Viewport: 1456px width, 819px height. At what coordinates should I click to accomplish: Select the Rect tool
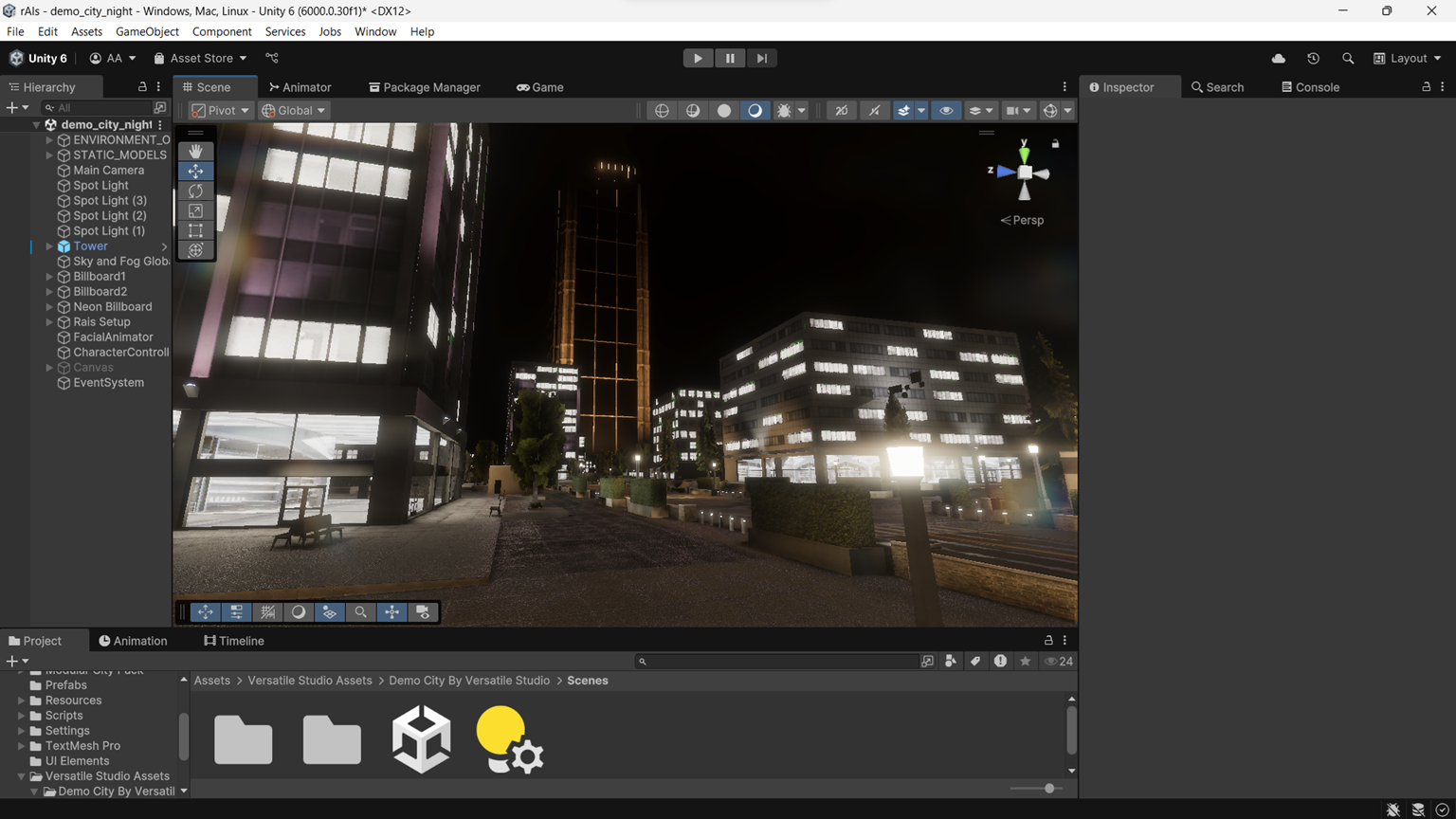click(x=195, y=230)
